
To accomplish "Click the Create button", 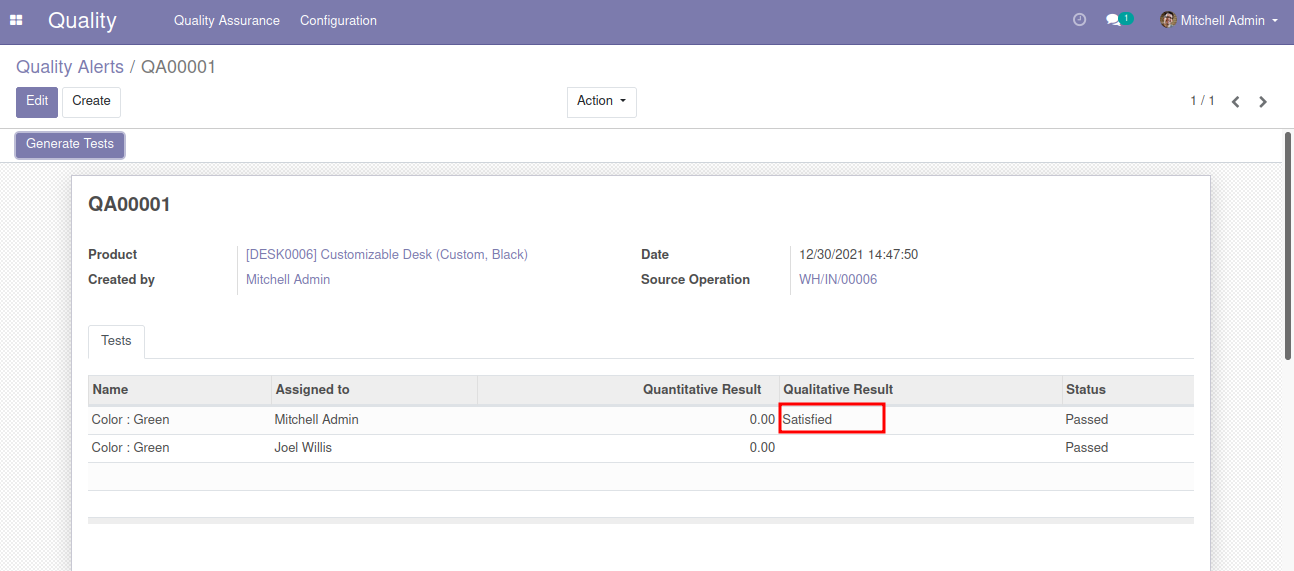I will 91,101.
